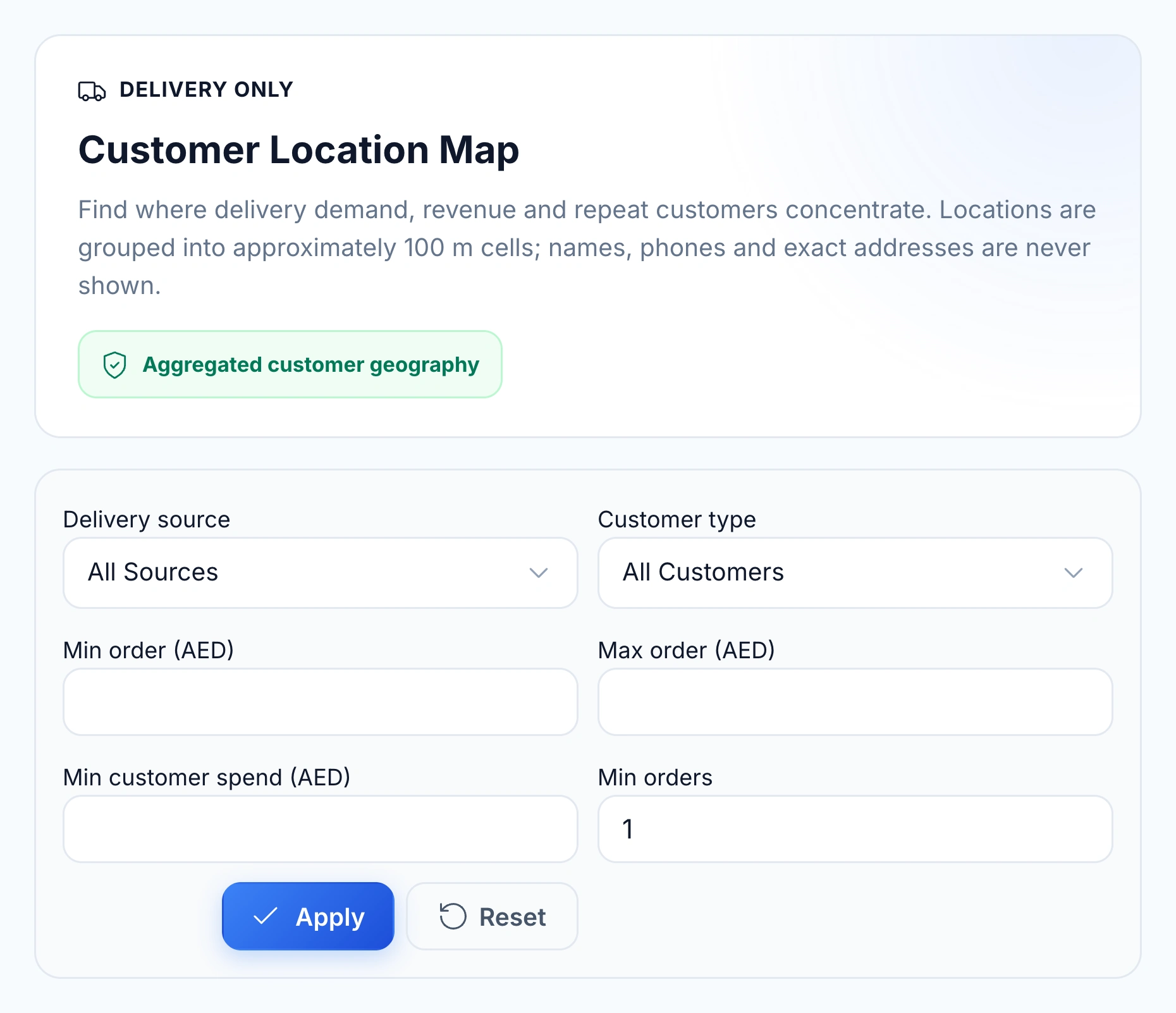Click the Customer Location Map heading

[298, 150]
